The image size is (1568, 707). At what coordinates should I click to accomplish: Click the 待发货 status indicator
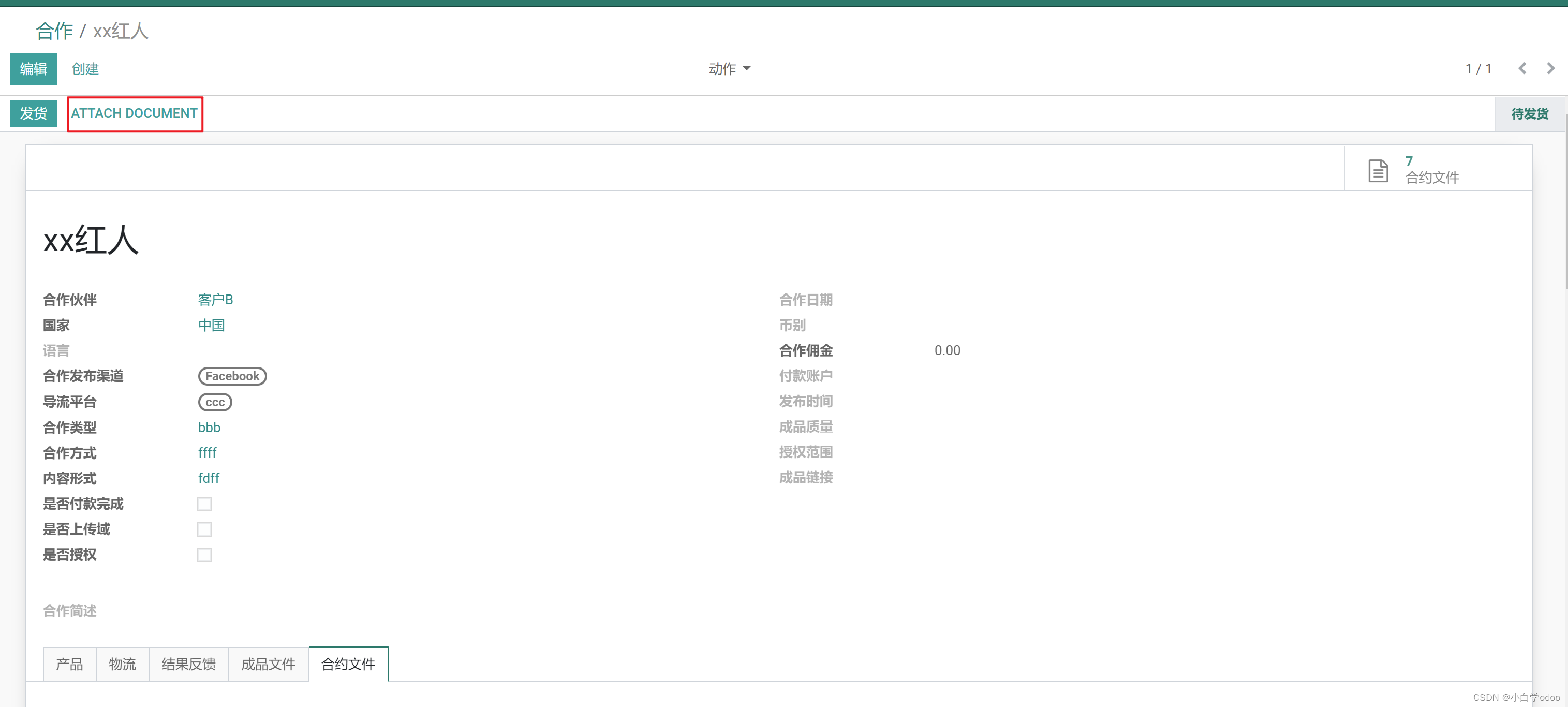(x=1529, y=113)
